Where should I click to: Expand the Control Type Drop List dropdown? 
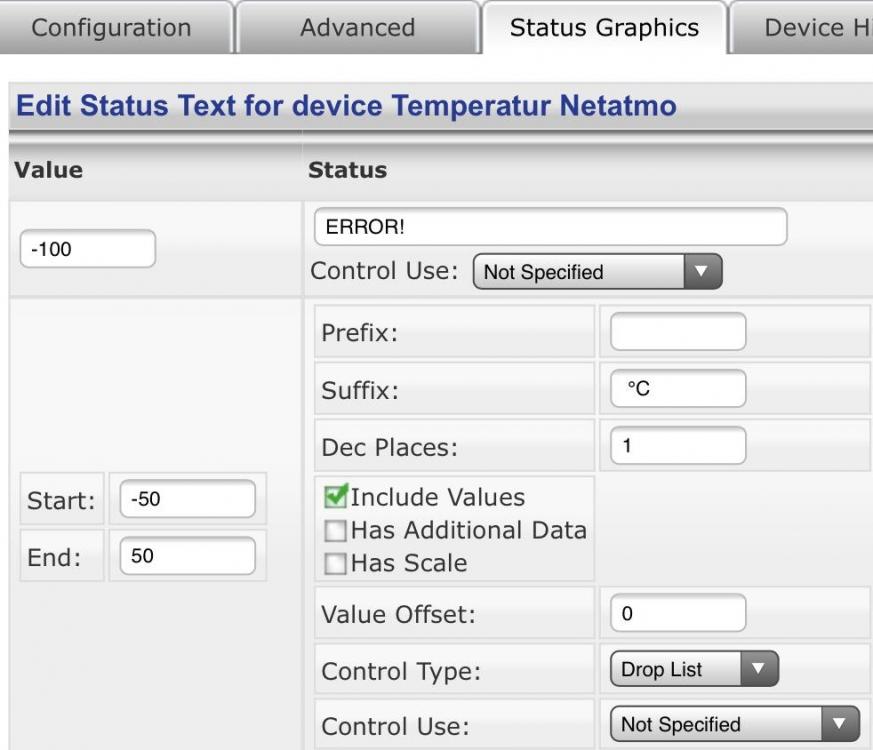(692, 670)
